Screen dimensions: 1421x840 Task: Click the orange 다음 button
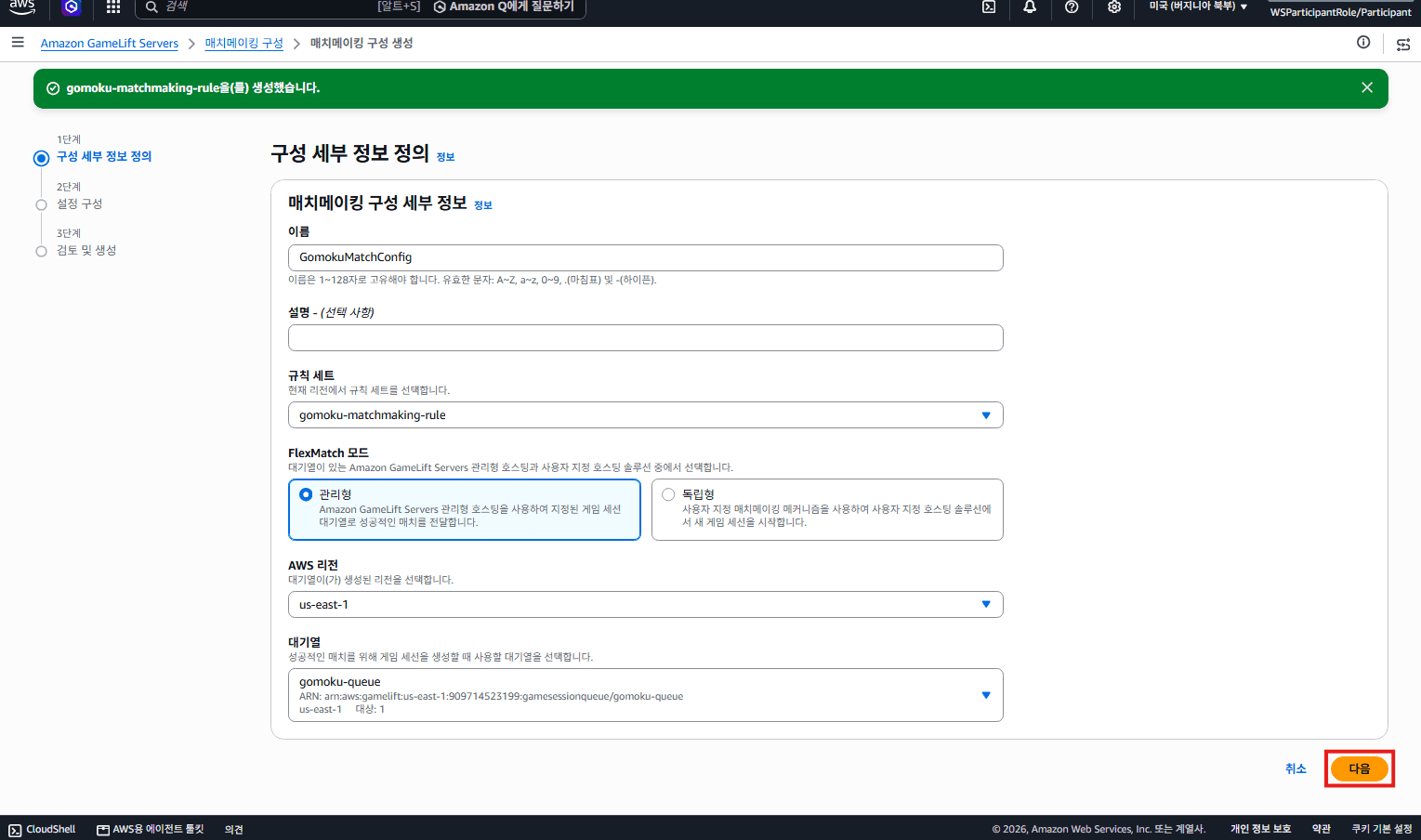click(x=1360, y=769)
